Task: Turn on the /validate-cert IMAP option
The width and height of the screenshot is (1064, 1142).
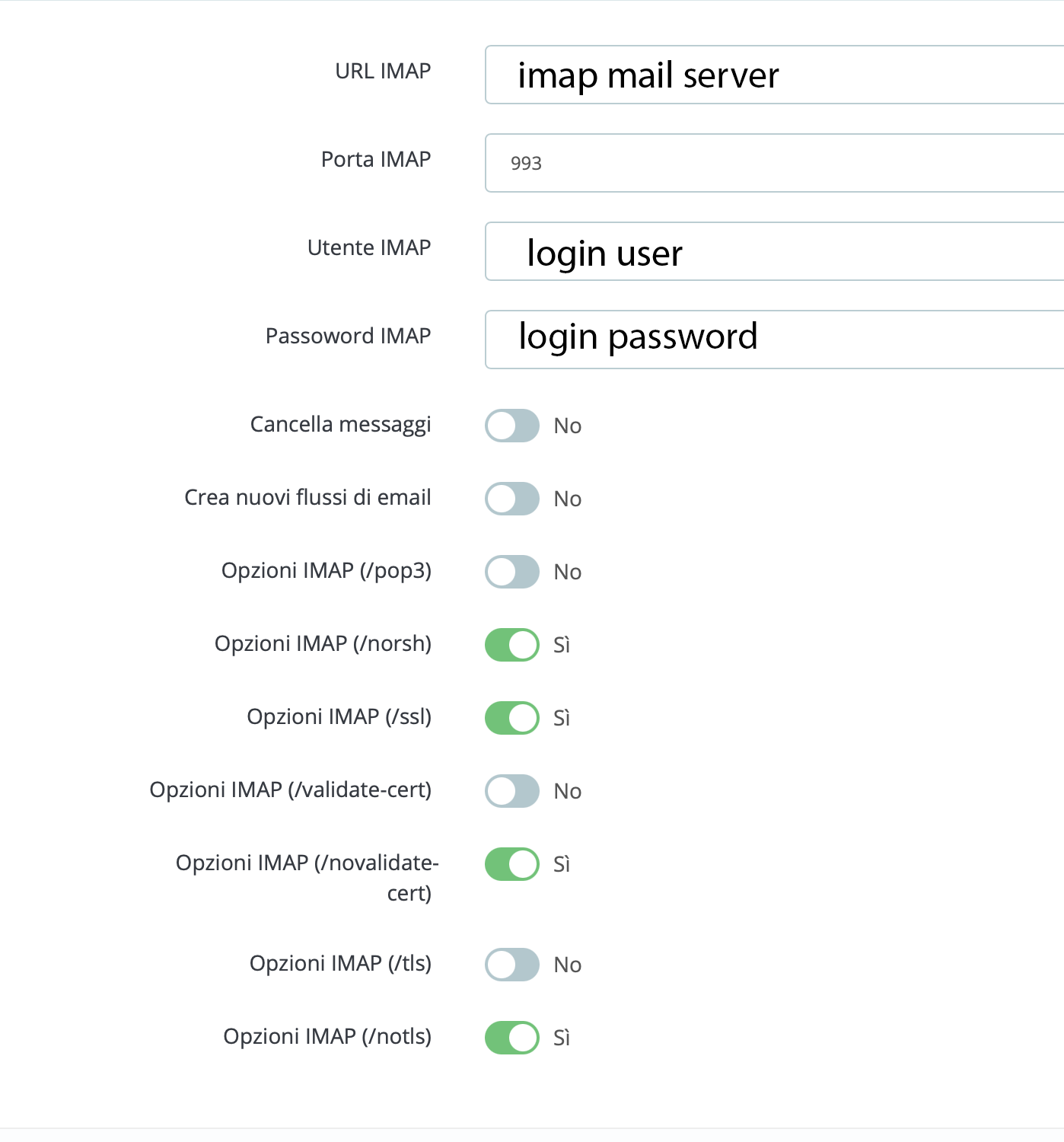Action: 512,791
